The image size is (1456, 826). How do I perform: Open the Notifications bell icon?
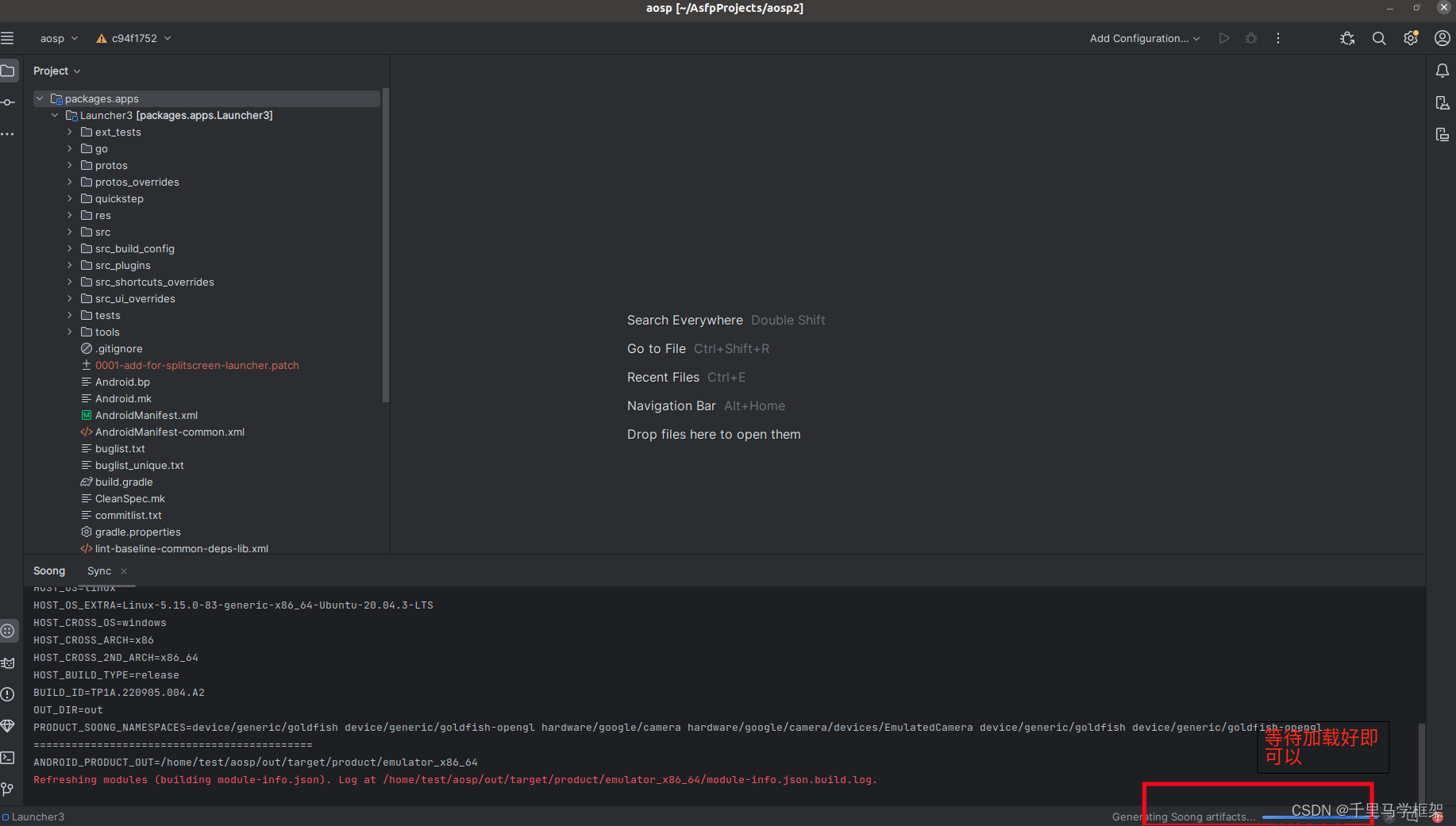point(1443,71)
